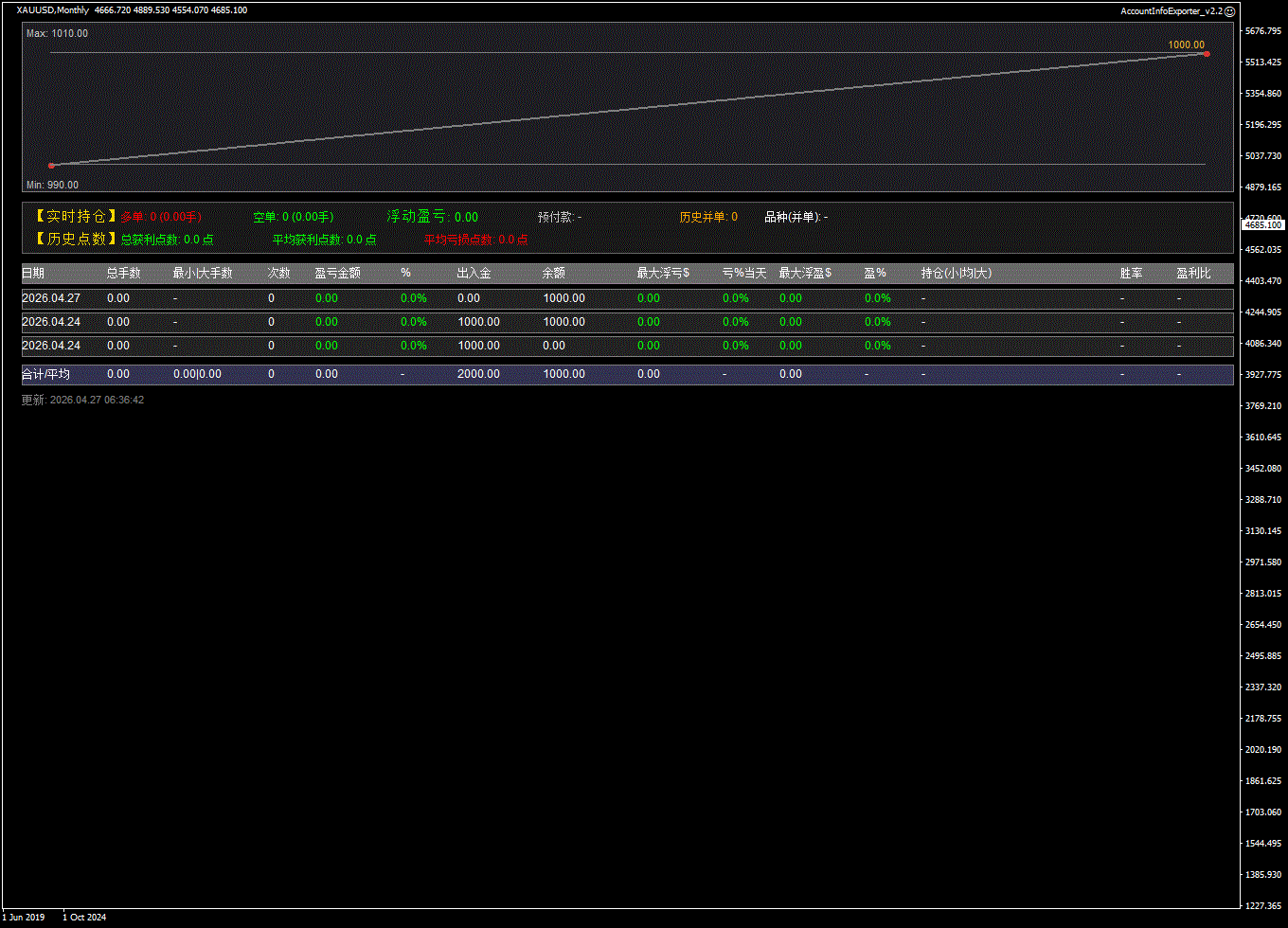Image resolution: width=1288 pixels, height=928 pixels.
Task: Click the 日期 column header
Action: point(33,273)
